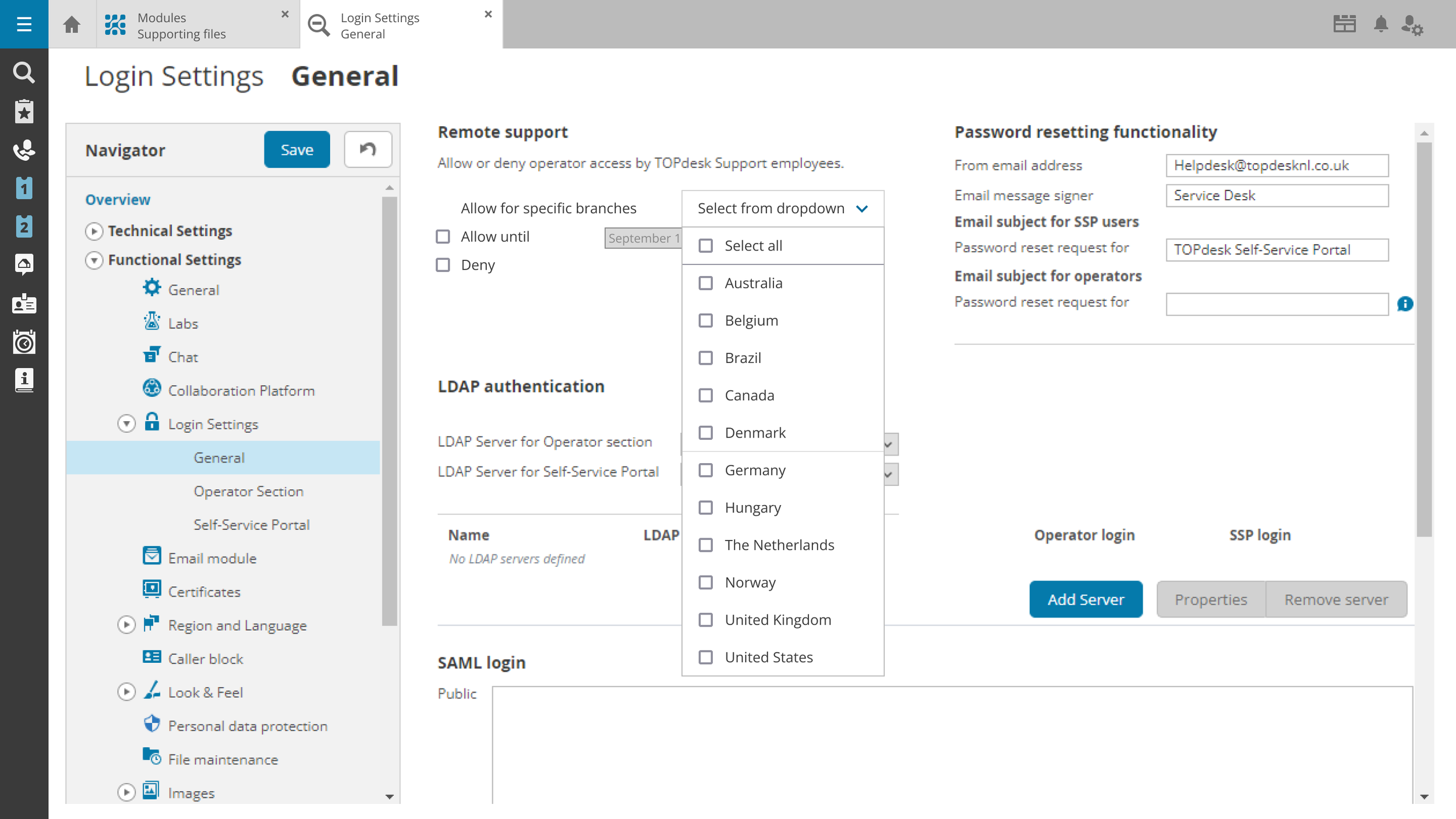Open second line incidents badge icon
Screen dimensions: 1456x819
coord(24,226)
